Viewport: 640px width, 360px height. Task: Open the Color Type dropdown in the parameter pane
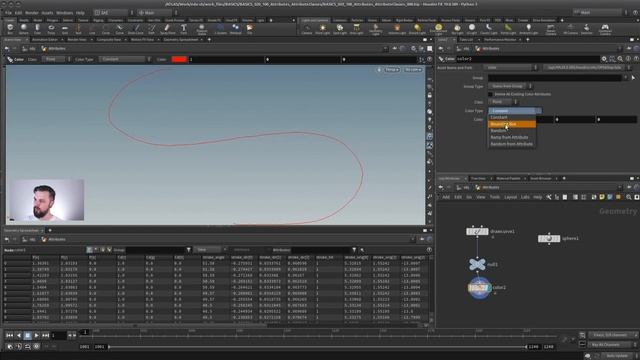(515, 111)
